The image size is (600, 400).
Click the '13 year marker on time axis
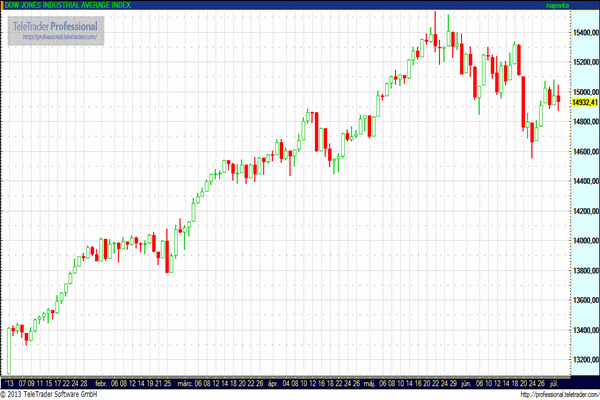(8, 382)
